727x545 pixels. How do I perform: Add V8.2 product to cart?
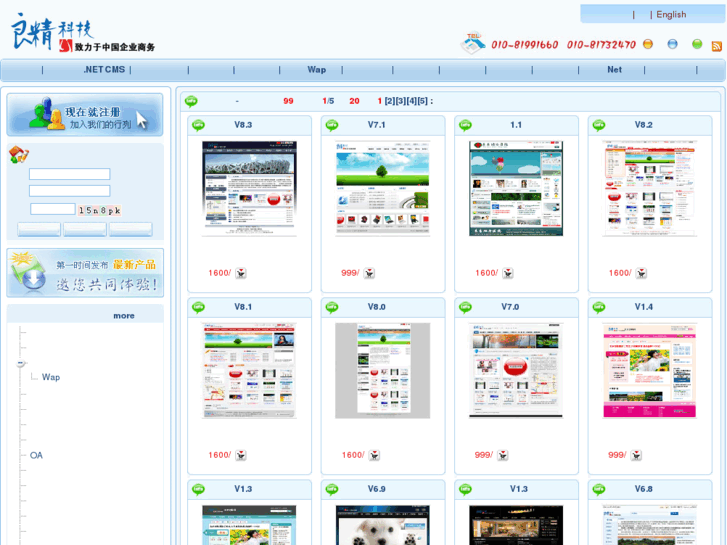click(x=641, y=273)
